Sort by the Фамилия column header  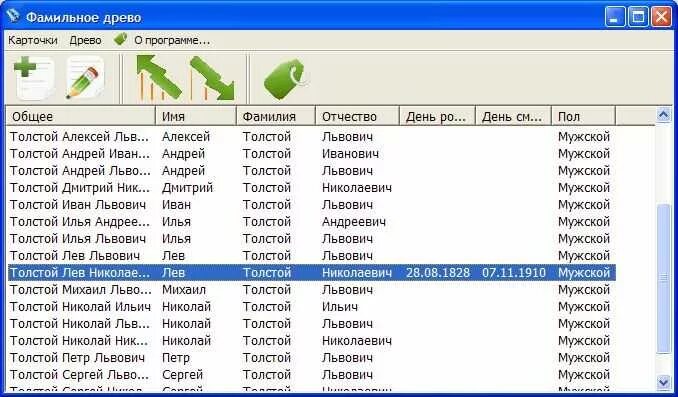(276, 116)
